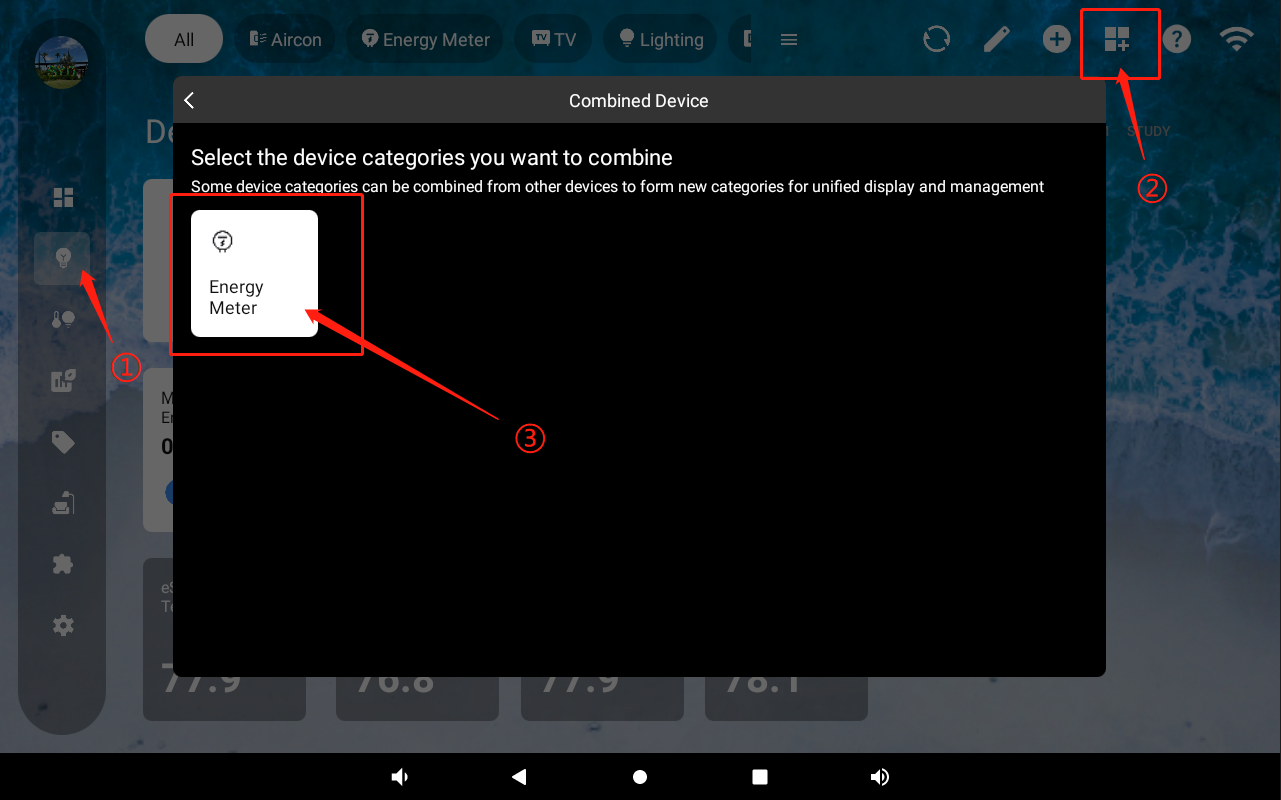Select the Energy Meter category card
1281x800 pixels.
point(254,273)
